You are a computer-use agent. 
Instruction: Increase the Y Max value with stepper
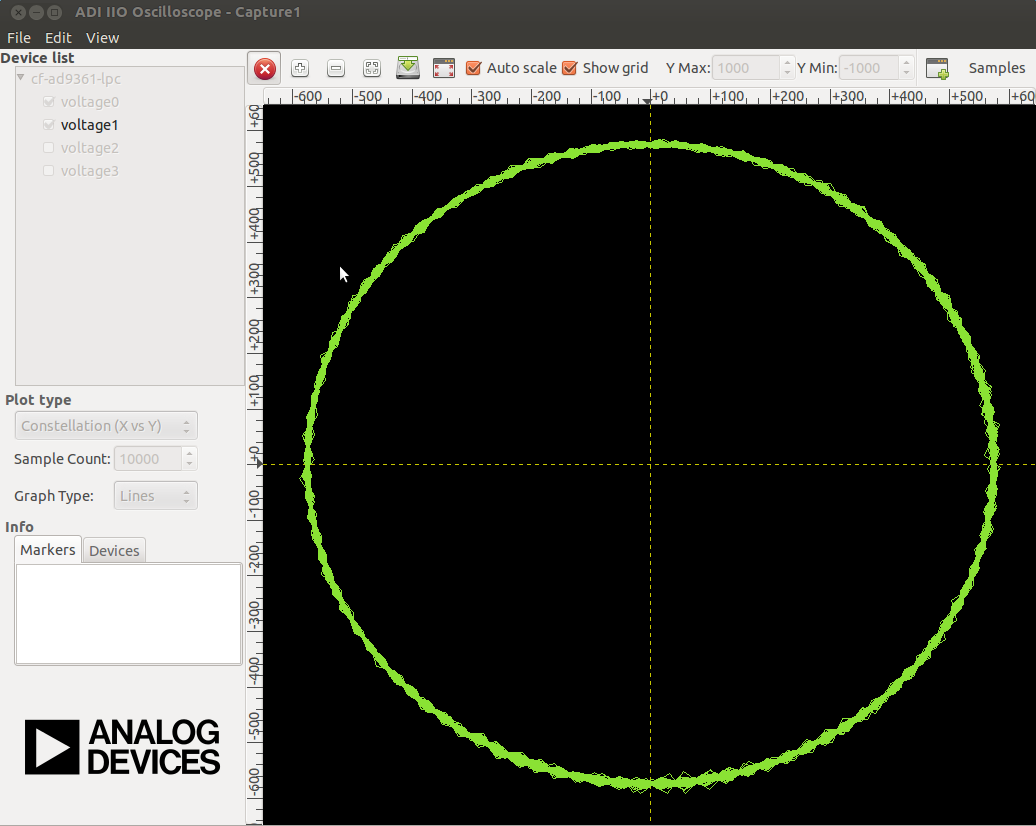787,63
